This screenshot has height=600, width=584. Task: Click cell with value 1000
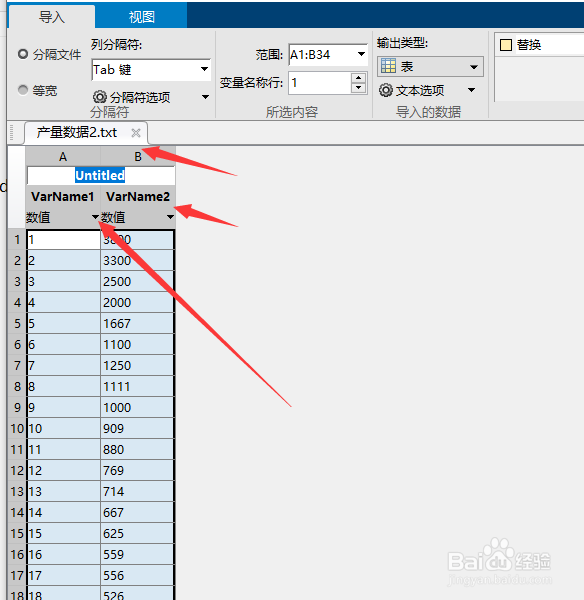point(137,408)
